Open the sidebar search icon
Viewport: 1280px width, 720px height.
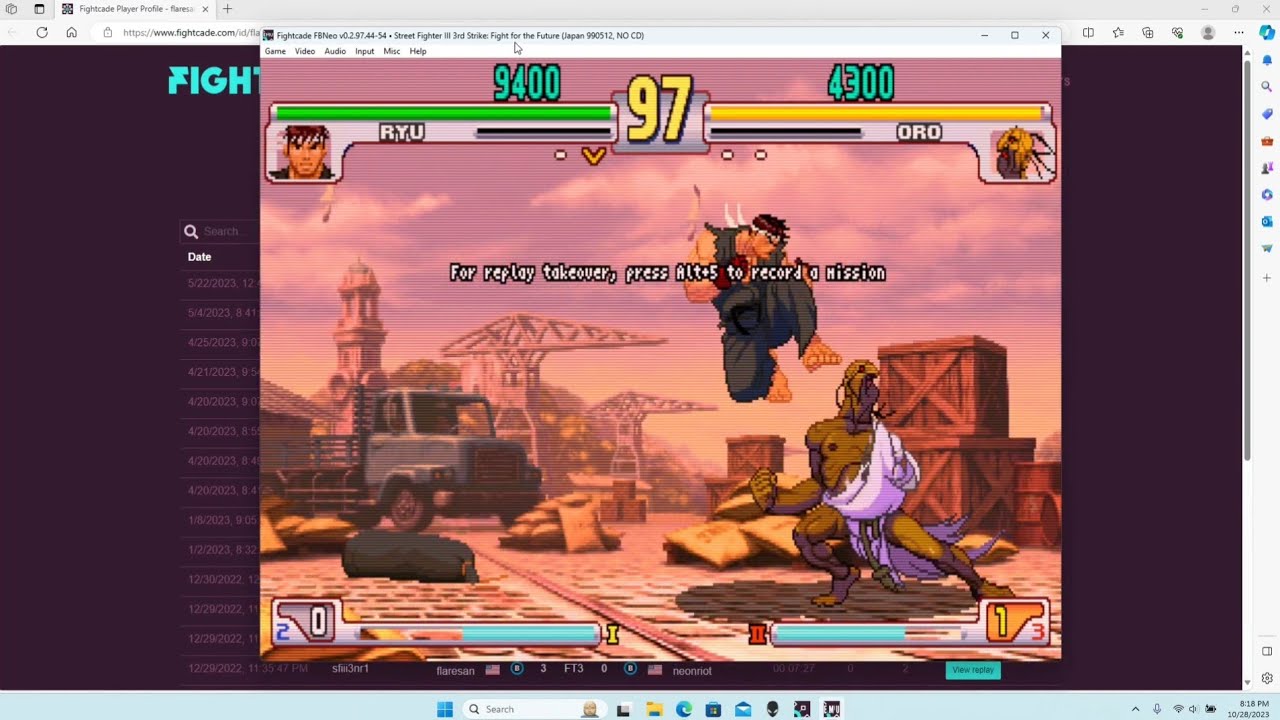[x=1267, y=87]
